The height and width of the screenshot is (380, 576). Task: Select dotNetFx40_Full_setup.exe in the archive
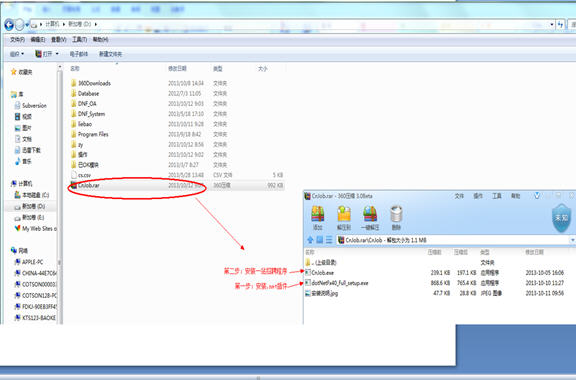click(336, 283)
